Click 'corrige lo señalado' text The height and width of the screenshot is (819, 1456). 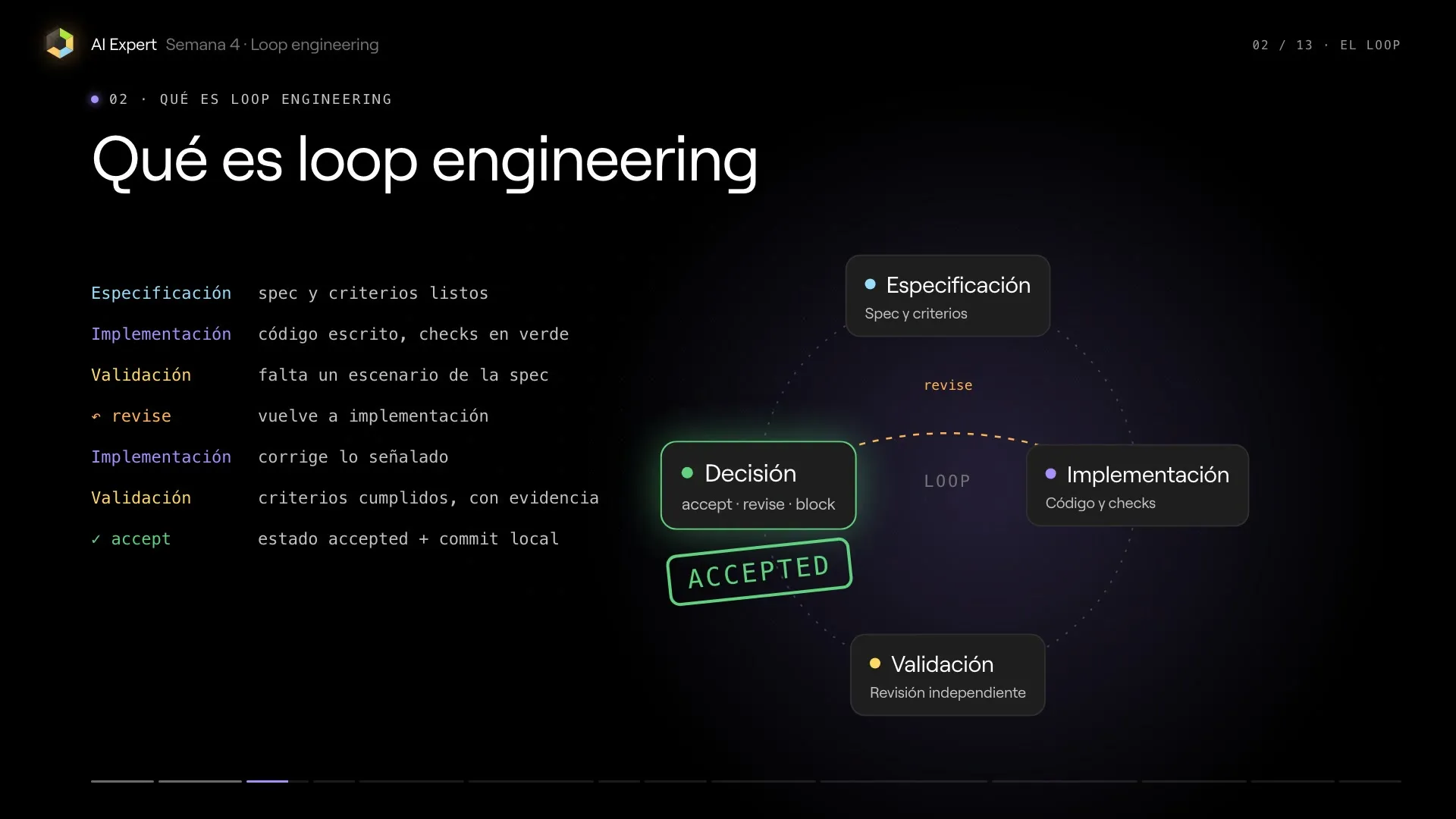353,457
